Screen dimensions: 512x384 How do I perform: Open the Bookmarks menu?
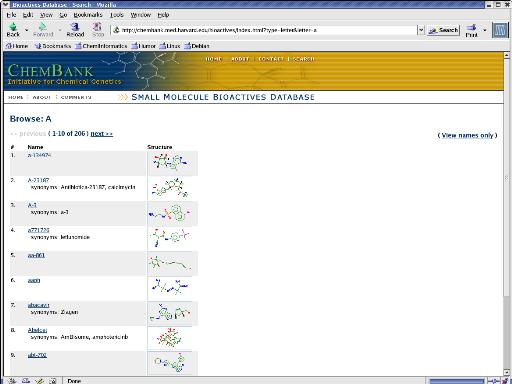point(88,15)
